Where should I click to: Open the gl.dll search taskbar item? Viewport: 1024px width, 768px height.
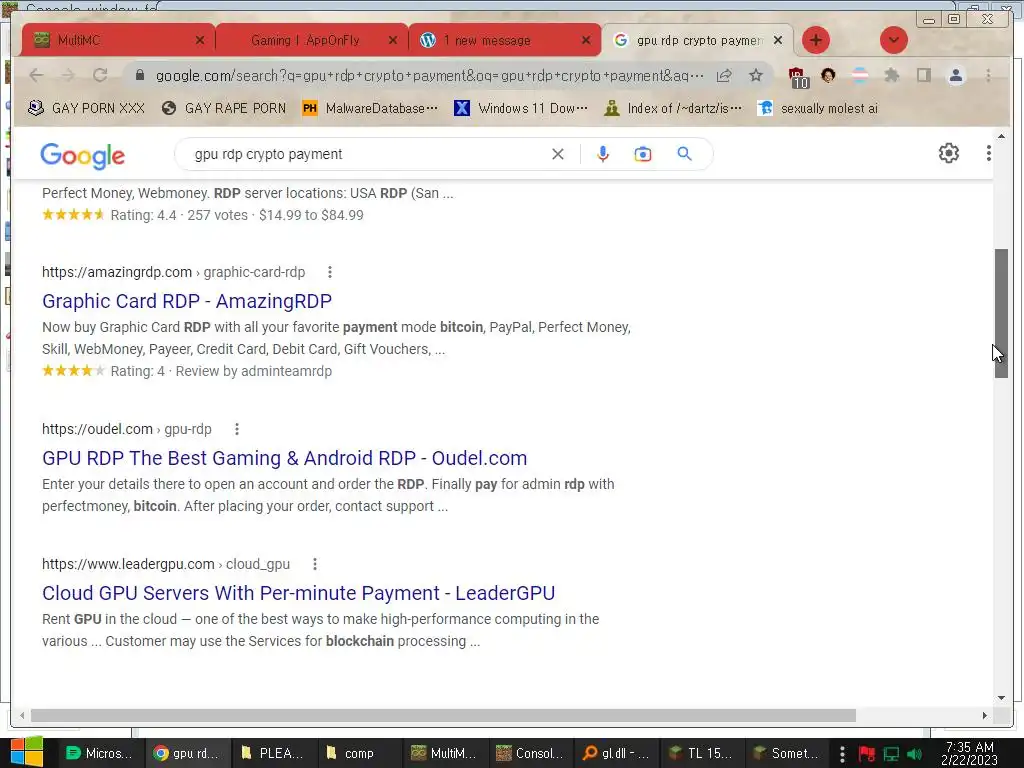tap(616, 753)
